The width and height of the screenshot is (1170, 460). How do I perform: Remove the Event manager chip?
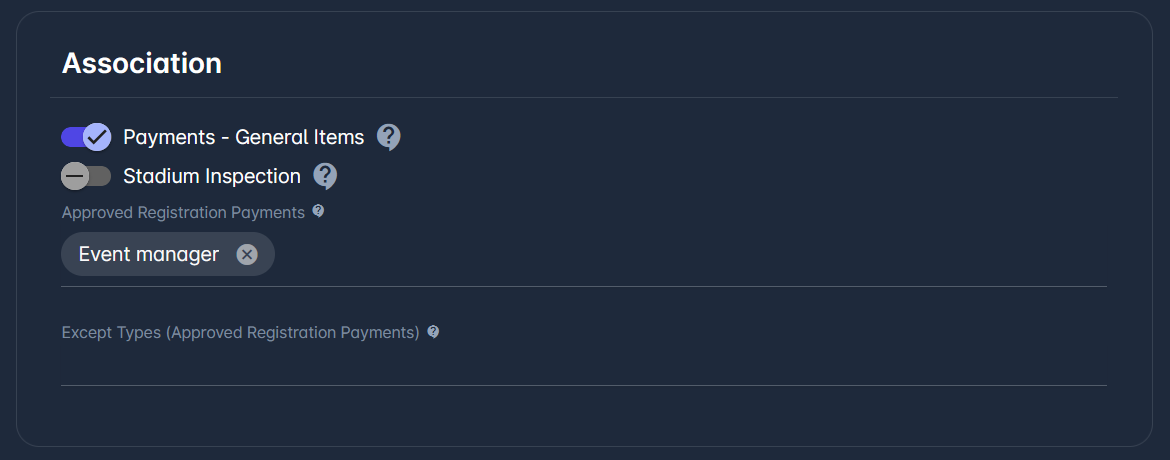click(247, 255)
